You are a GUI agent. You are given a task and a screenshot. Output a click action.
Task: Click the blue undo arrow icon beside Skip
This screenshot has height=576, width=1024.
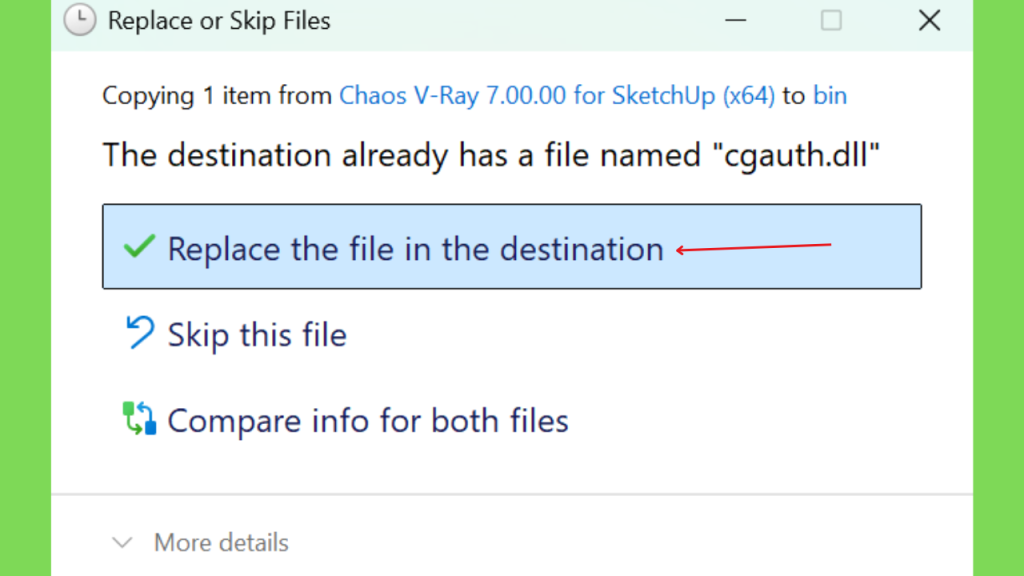140,332
